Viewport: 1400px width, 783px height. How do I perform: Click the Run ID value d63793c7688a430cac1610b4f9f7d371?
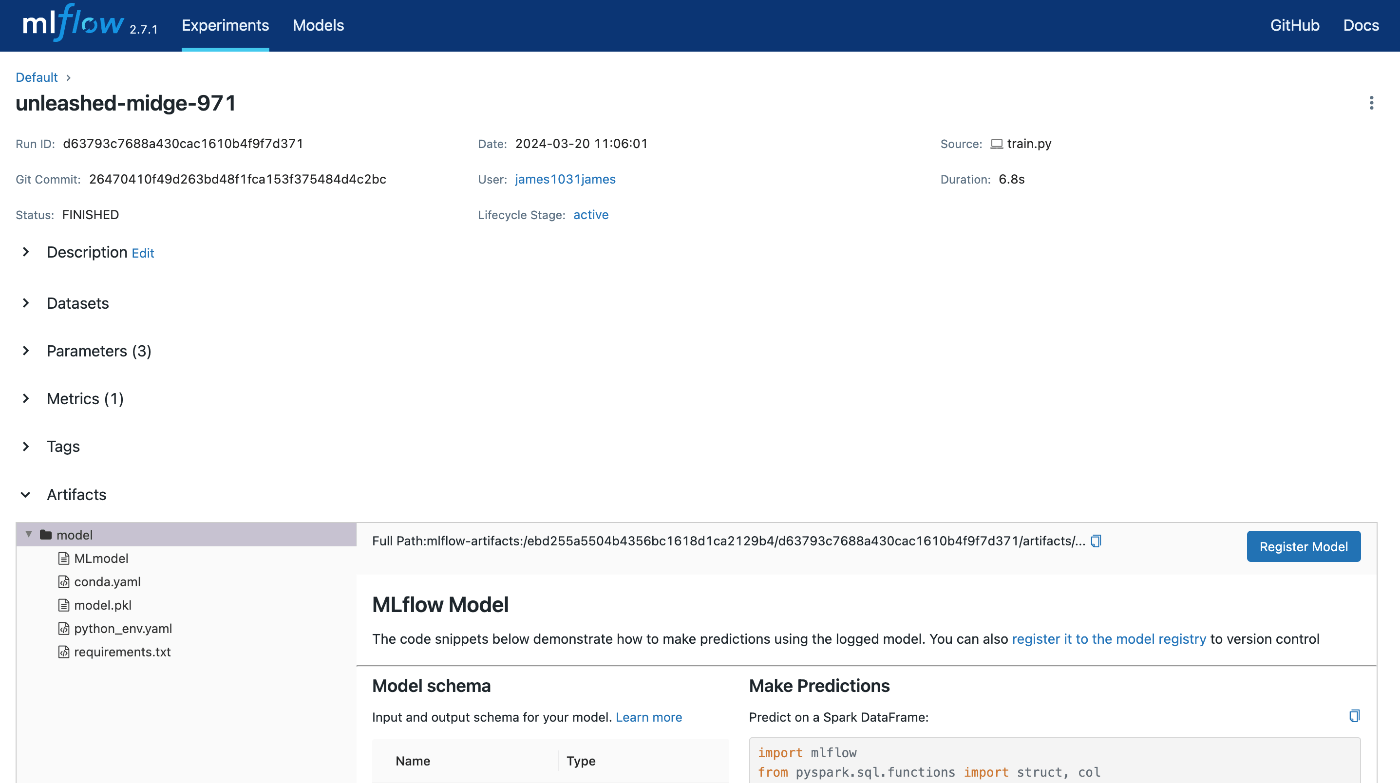(x=183, y=144)
